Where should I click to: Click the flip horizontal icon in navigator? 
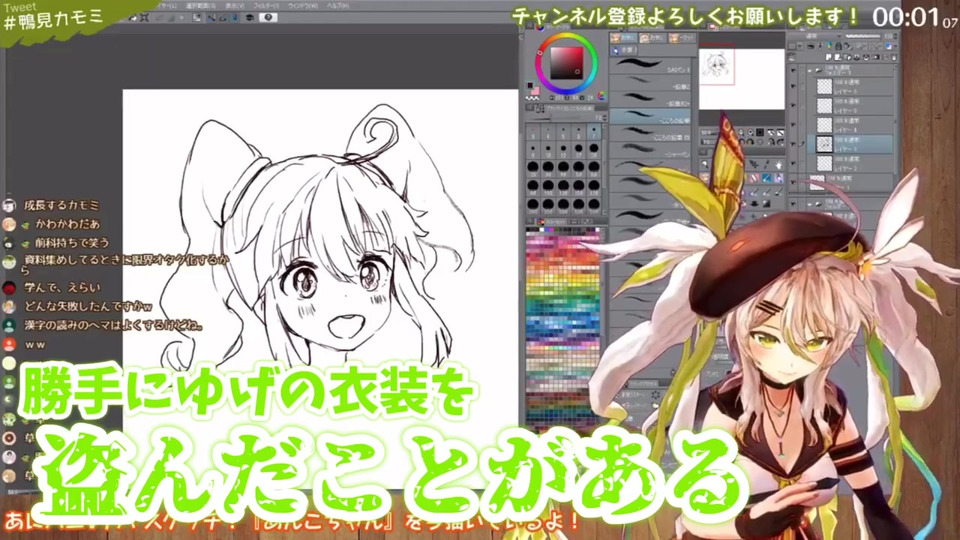(771, 142)
